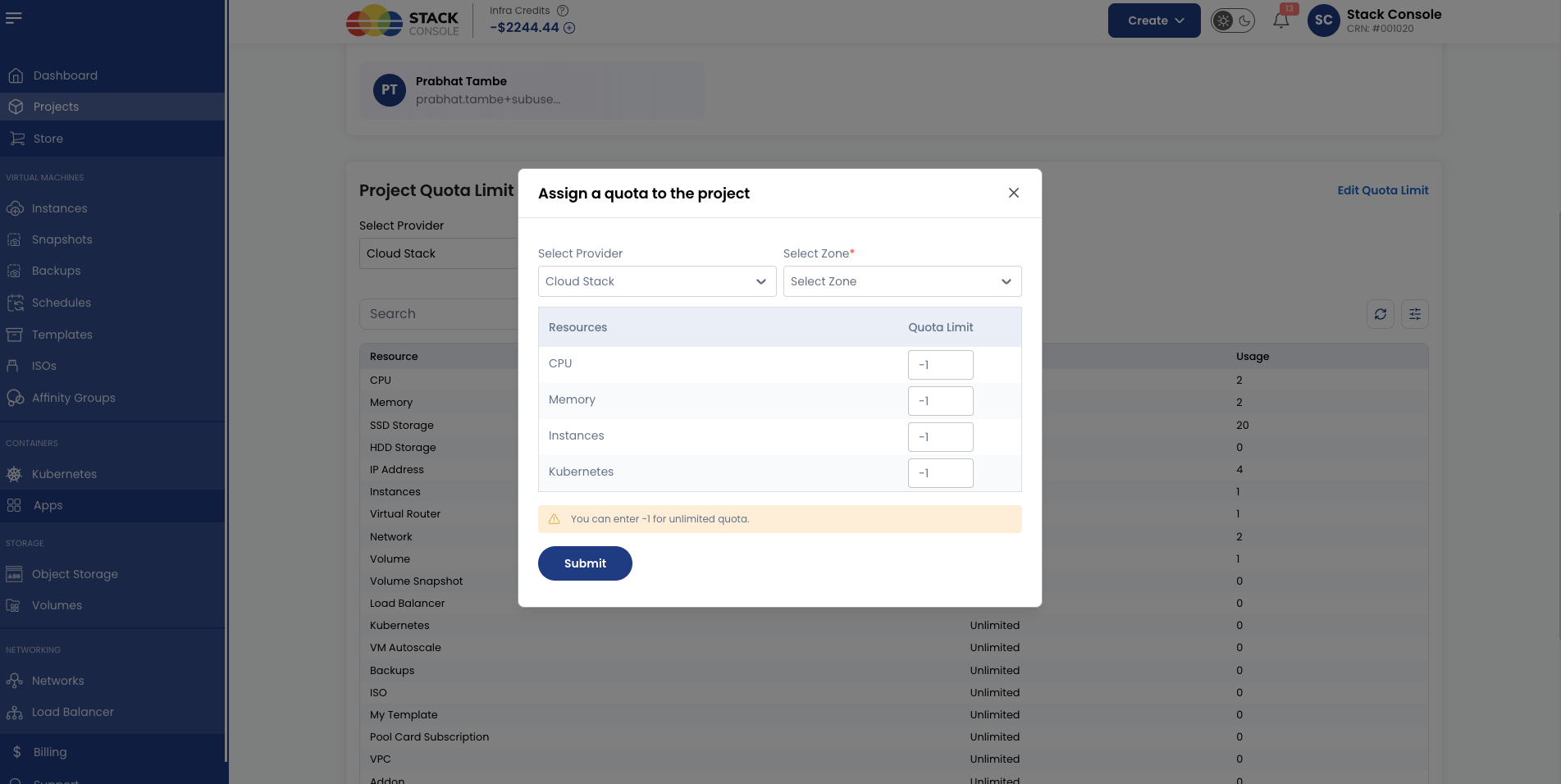Viewport: 1561px width, 784px height.
Task: Refresh the quota table
Action: tap(1381, 314)
